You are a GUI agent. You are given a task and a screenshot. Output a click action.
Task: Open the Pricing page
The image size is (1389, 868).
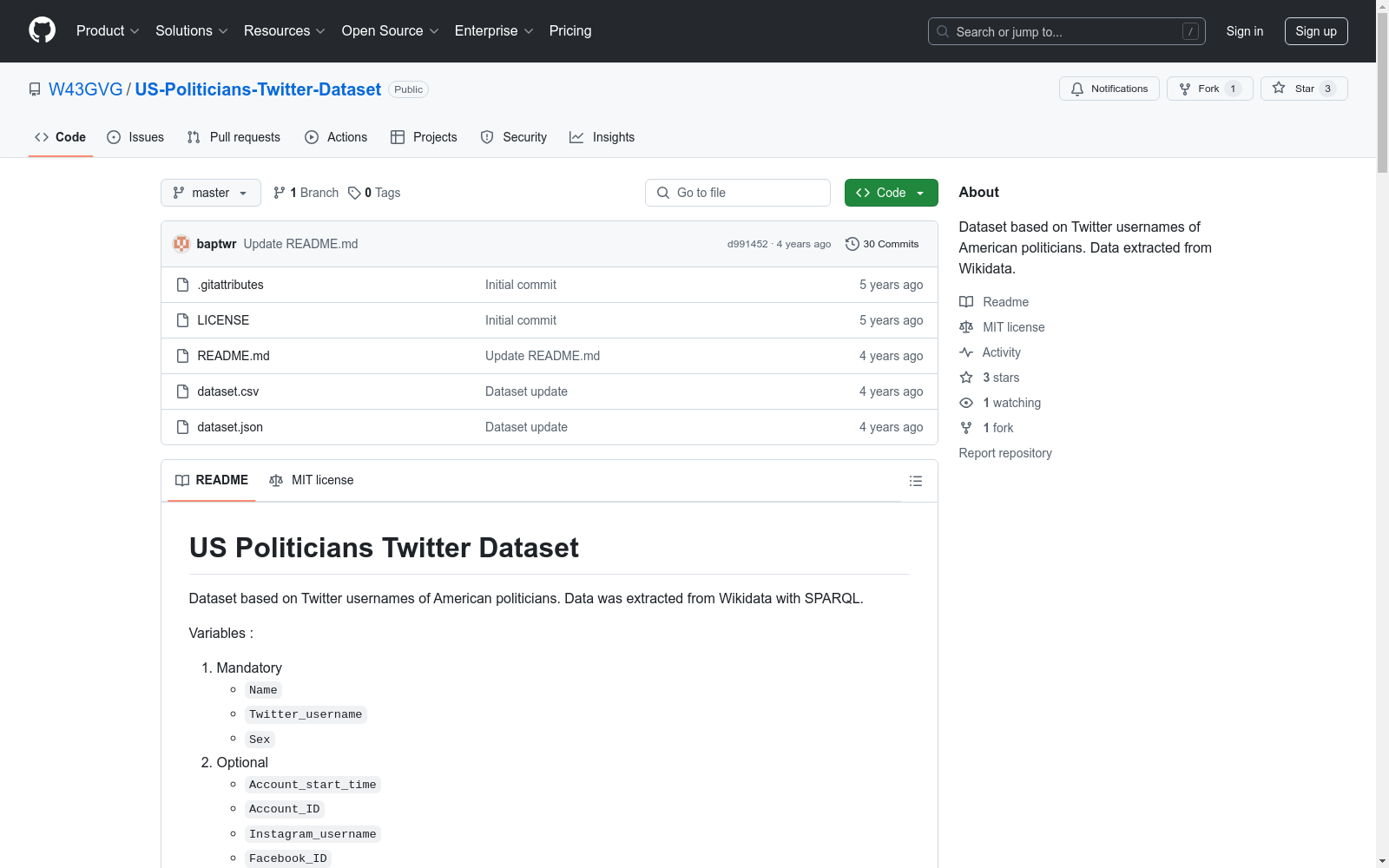click(x=570, y=31)
